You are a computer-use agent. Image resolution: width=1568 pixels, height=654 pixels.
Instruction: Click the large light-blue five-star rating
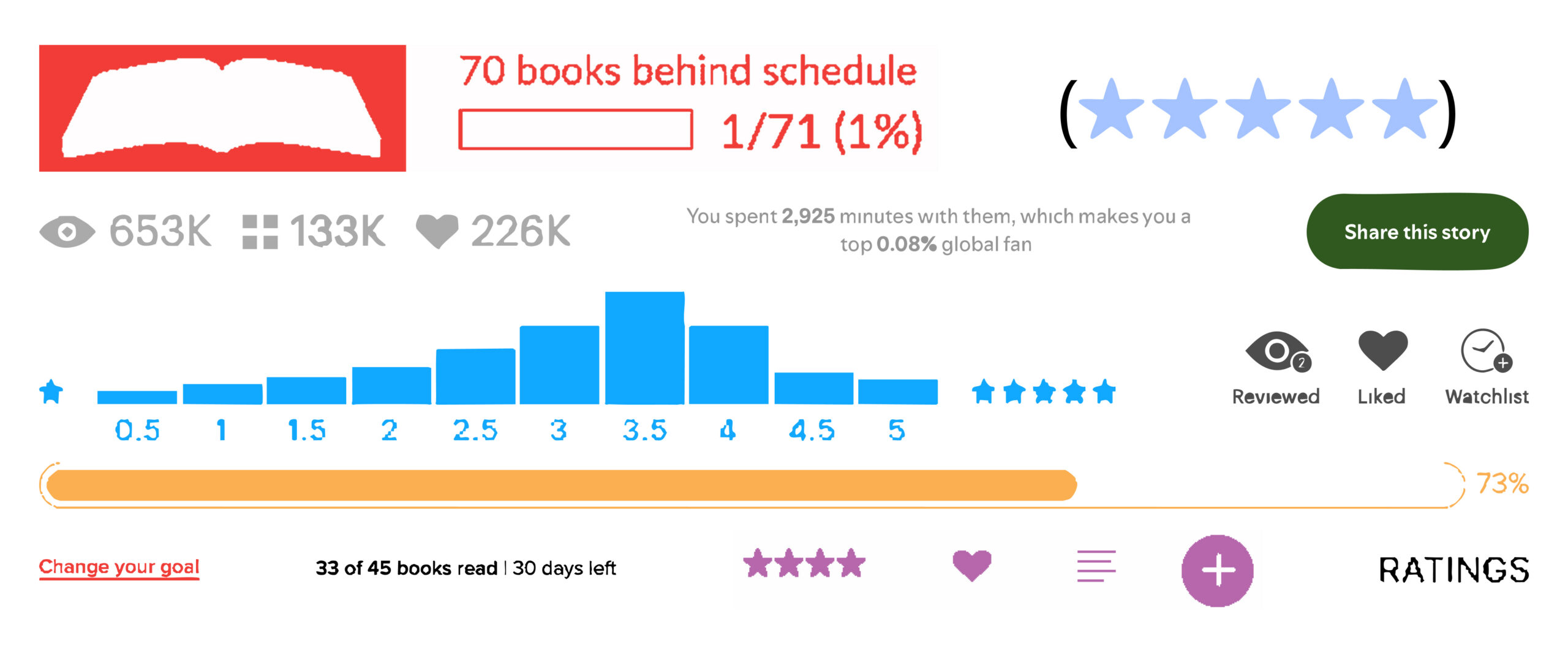click(1257, 109)
